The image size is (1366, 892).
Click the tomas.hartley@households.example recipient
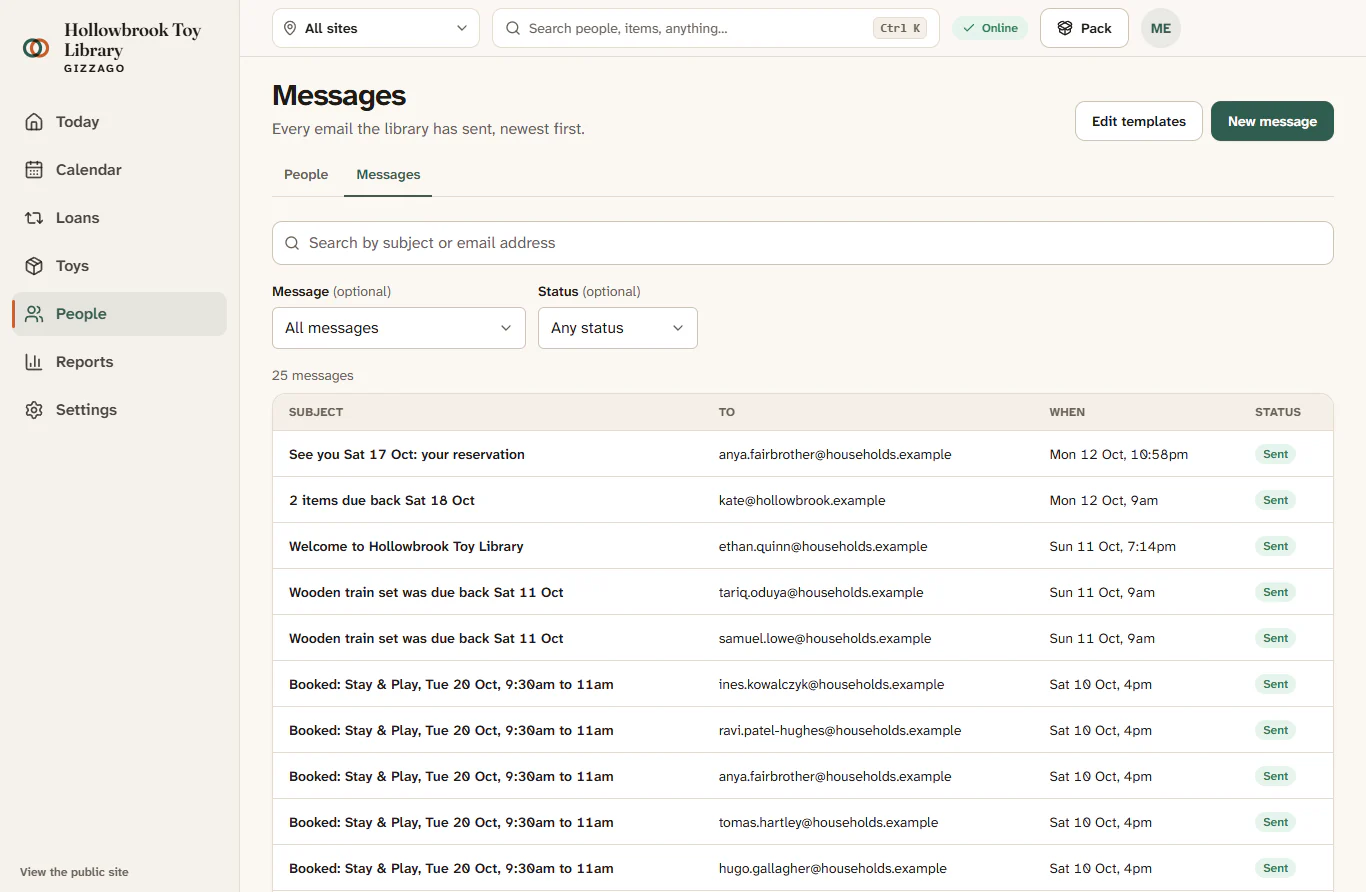click(x=828, y=822)
